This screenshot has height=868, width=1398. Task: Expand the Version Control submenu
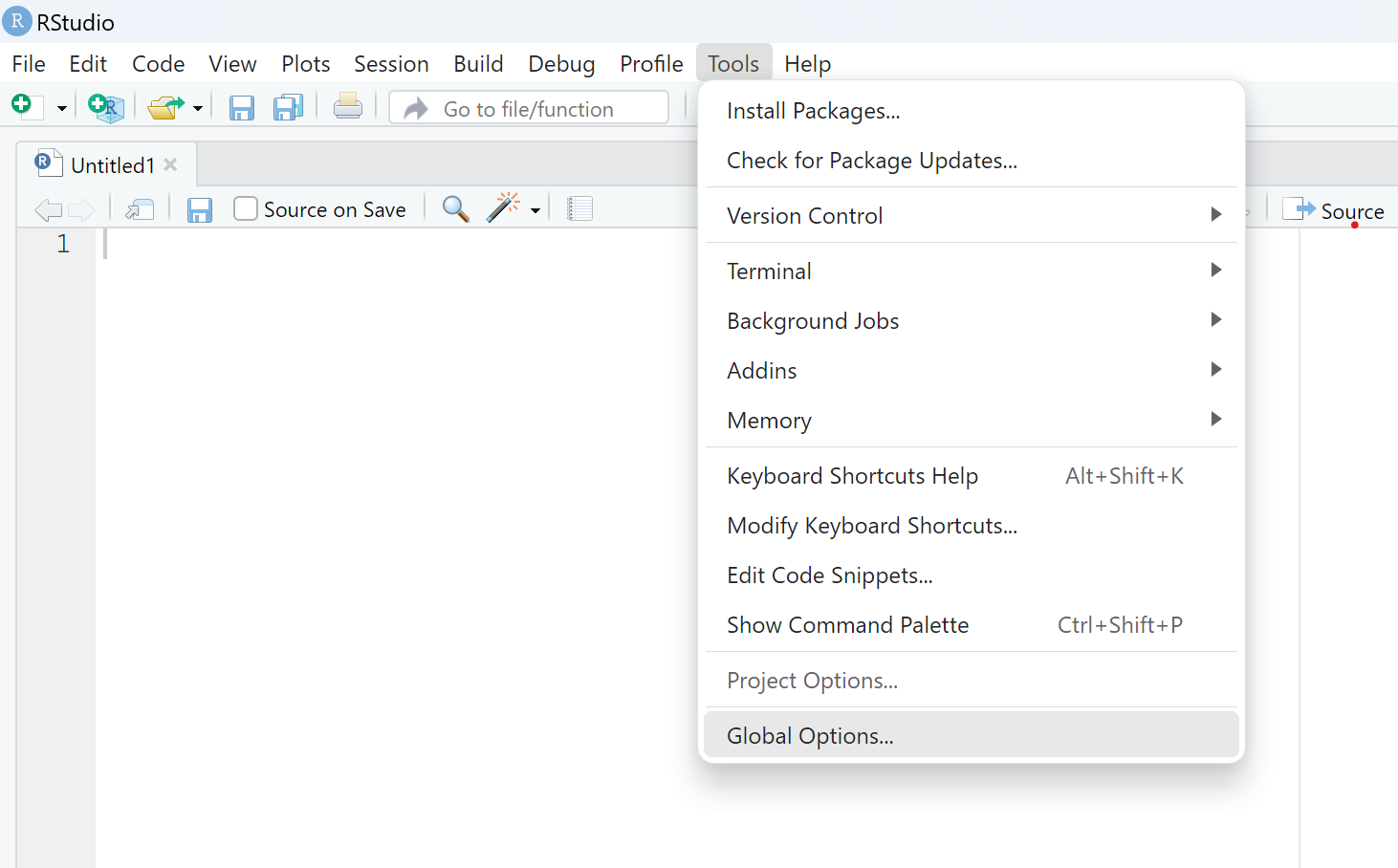pos(971,215)
